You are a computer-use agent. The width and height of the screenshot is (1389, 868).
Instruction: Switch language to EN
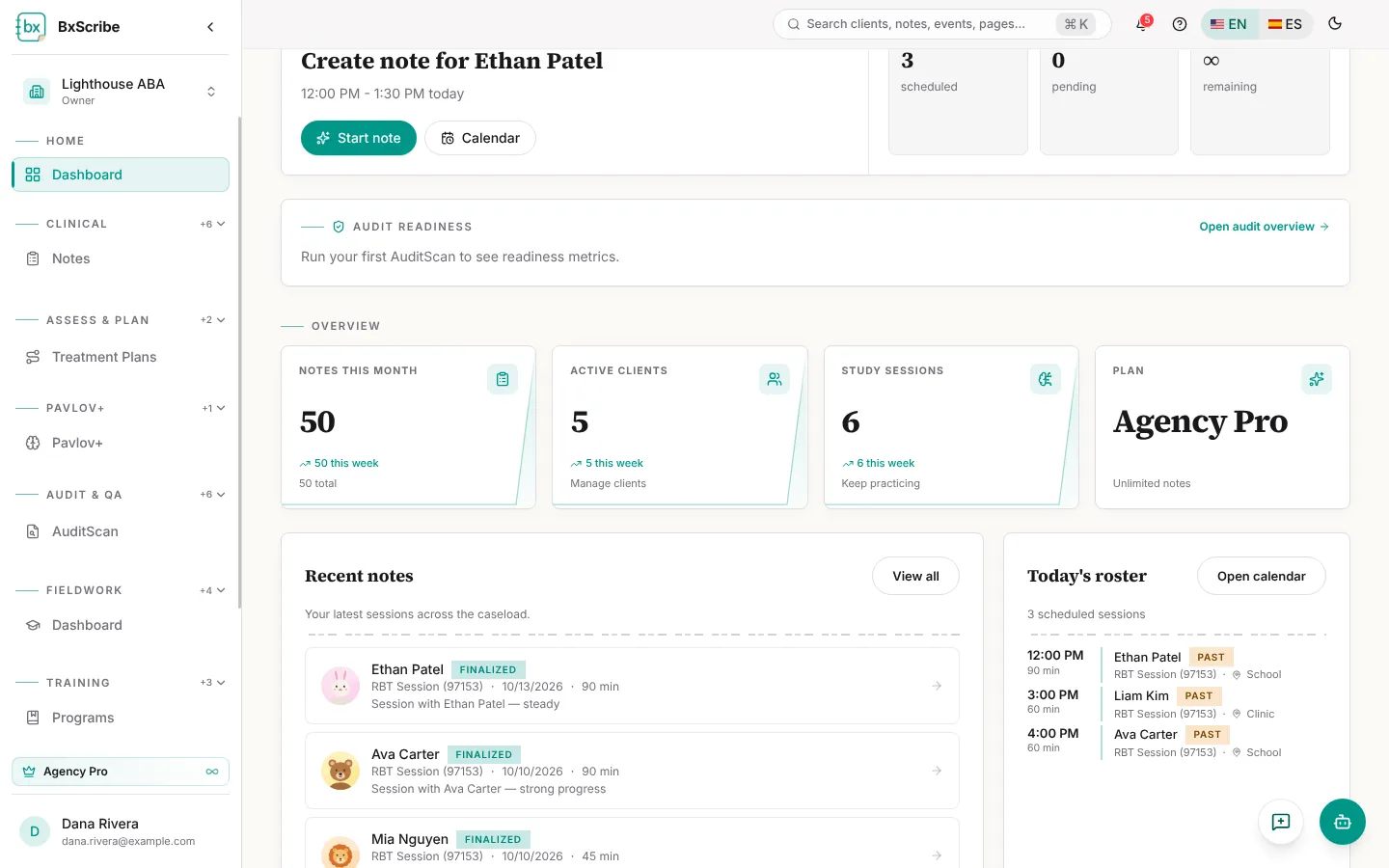[x=1229, y=24]
